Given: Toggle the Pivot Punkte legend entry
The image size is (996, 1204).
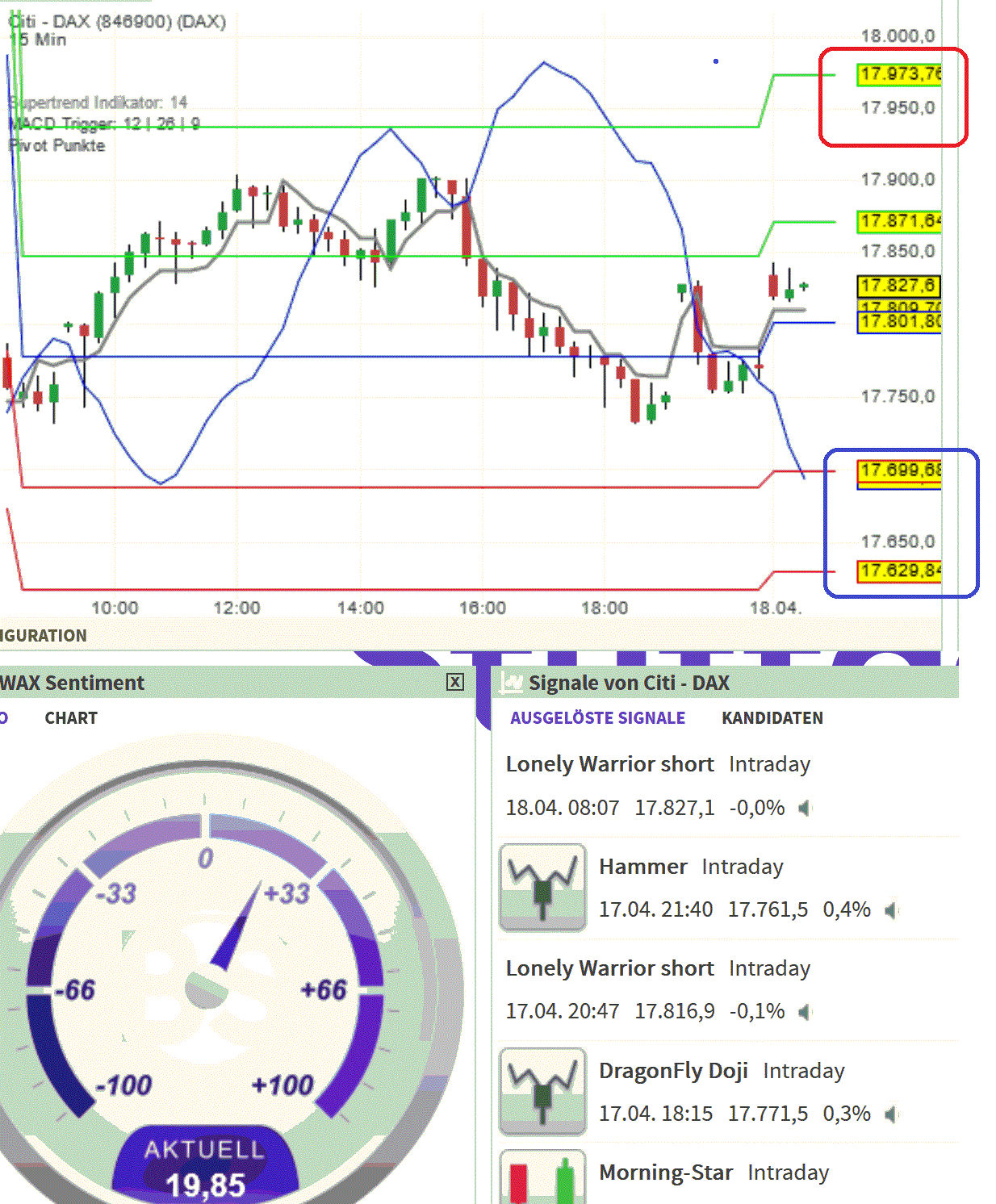Looking at the screenshot, I should pyautogui.click(x=56, y=145).
